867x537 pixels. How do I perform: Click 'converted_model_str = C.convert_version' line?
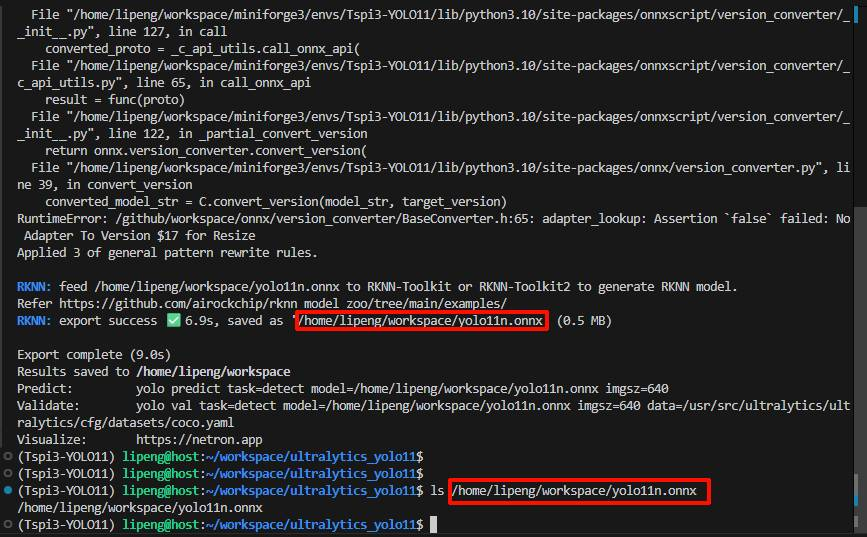(276, 202)
